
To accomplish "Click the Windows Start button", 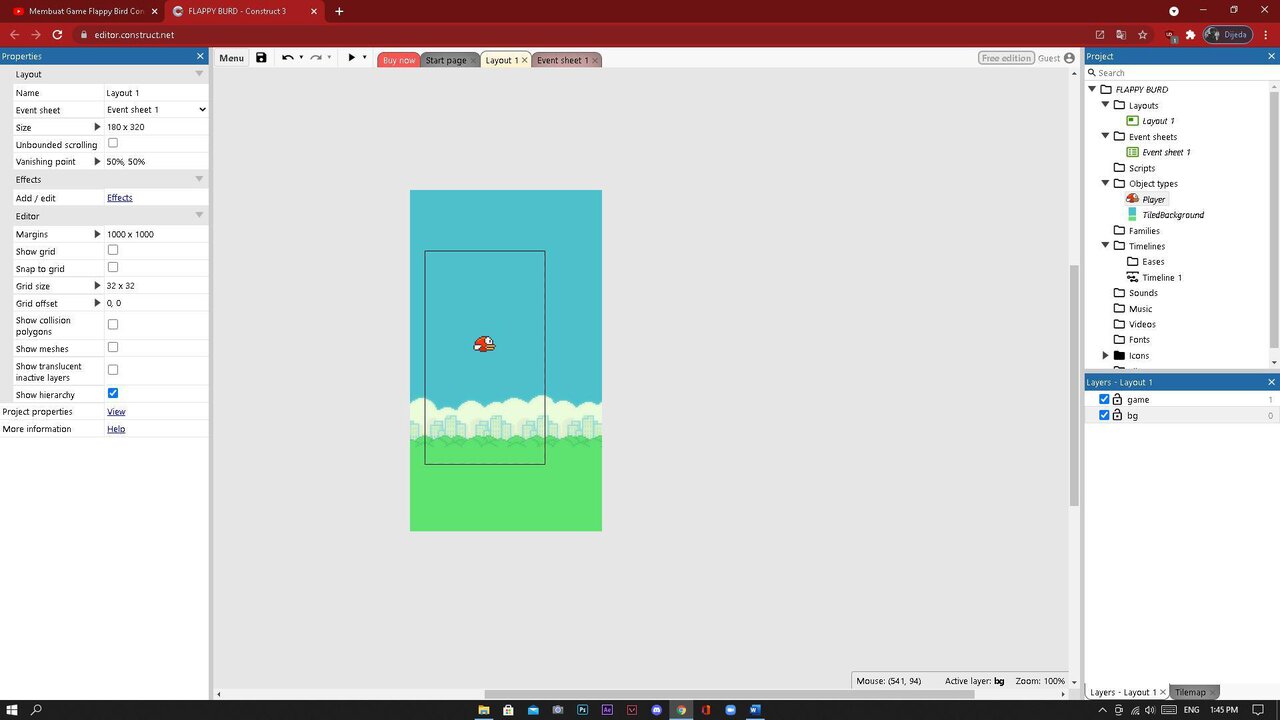I will [12, 710].
